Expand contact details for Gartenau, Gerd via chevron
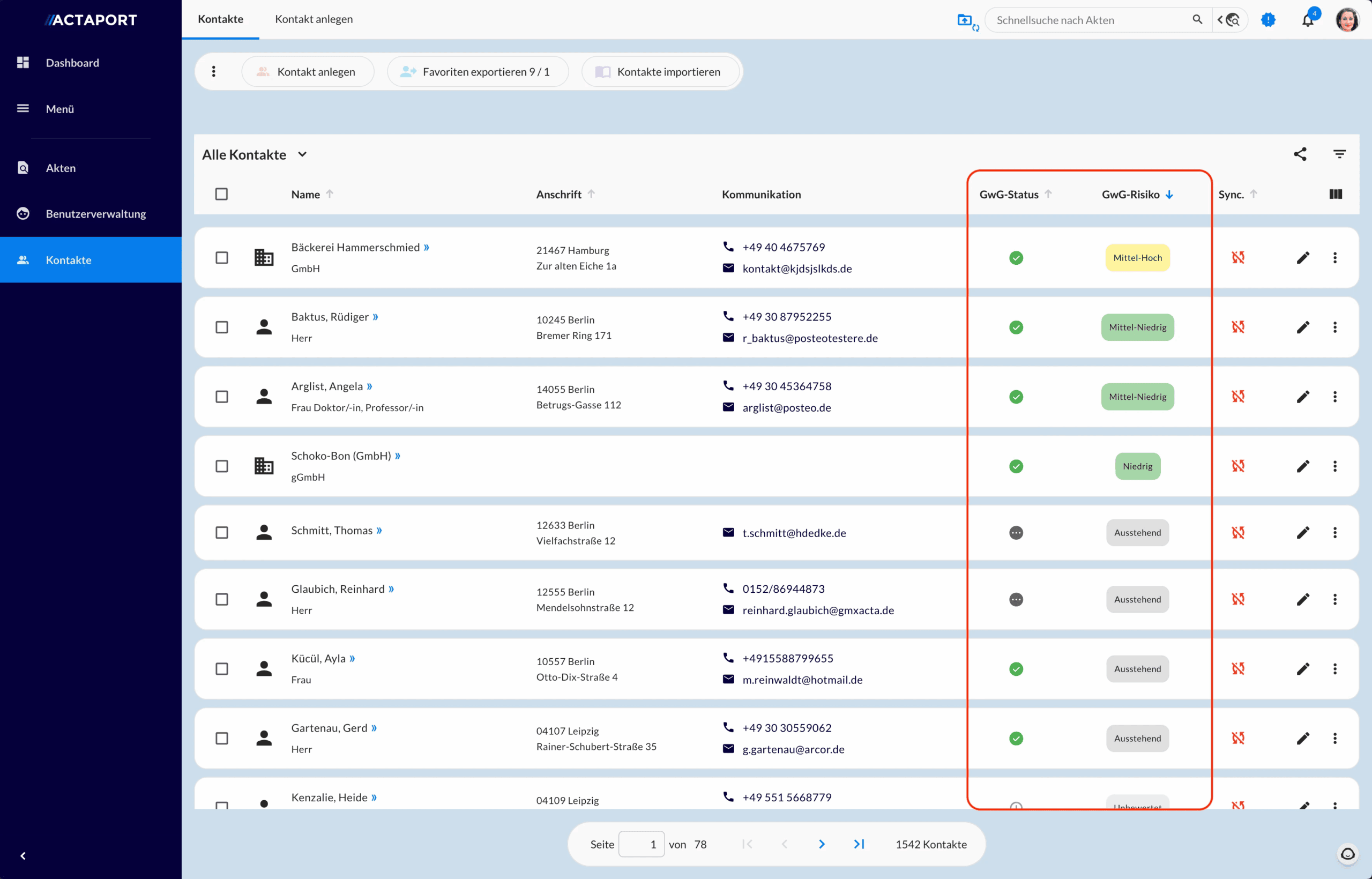 point(375,727)
